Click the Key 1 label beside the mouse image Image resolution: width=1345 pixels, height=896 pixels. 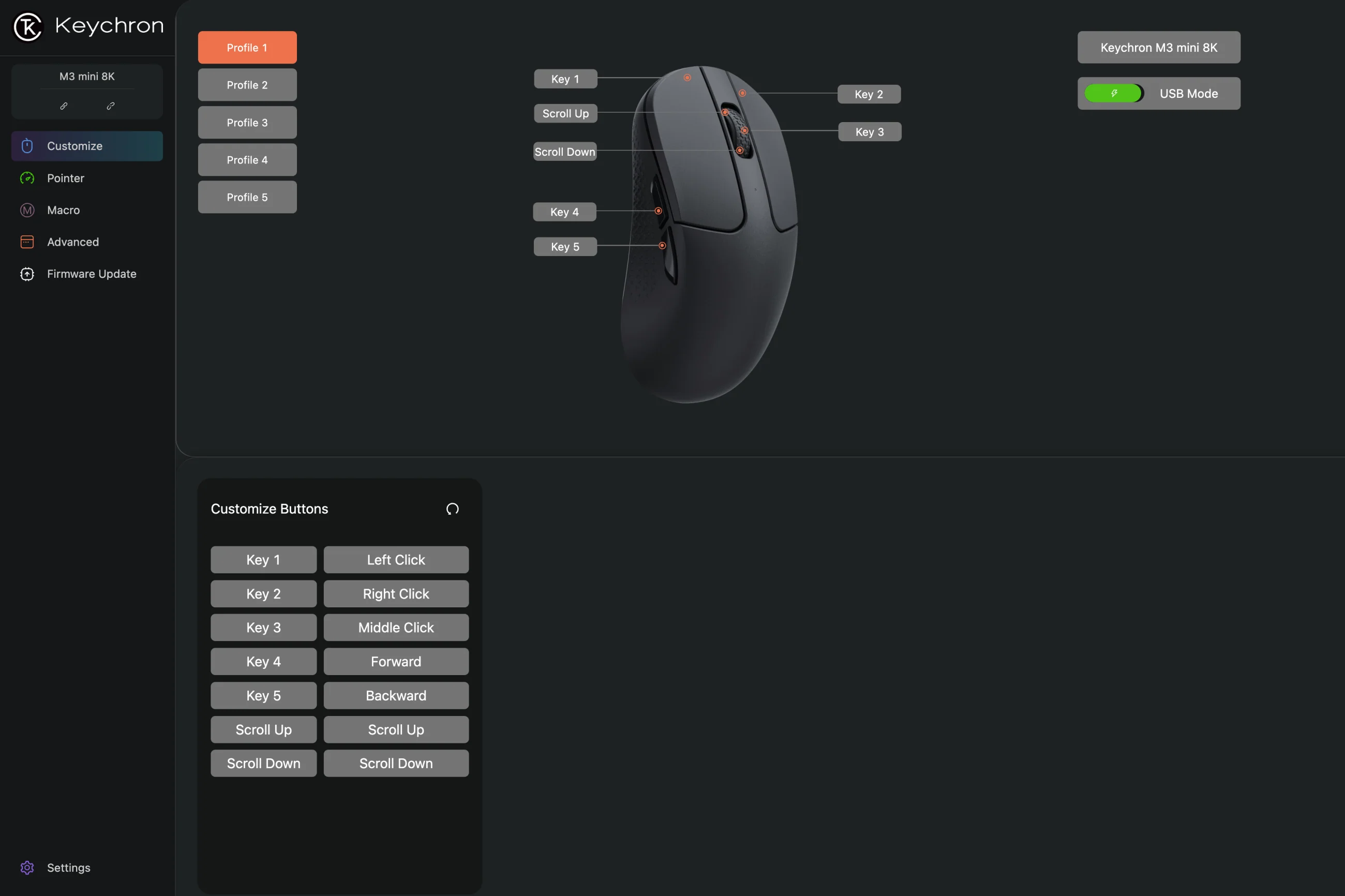565,79
